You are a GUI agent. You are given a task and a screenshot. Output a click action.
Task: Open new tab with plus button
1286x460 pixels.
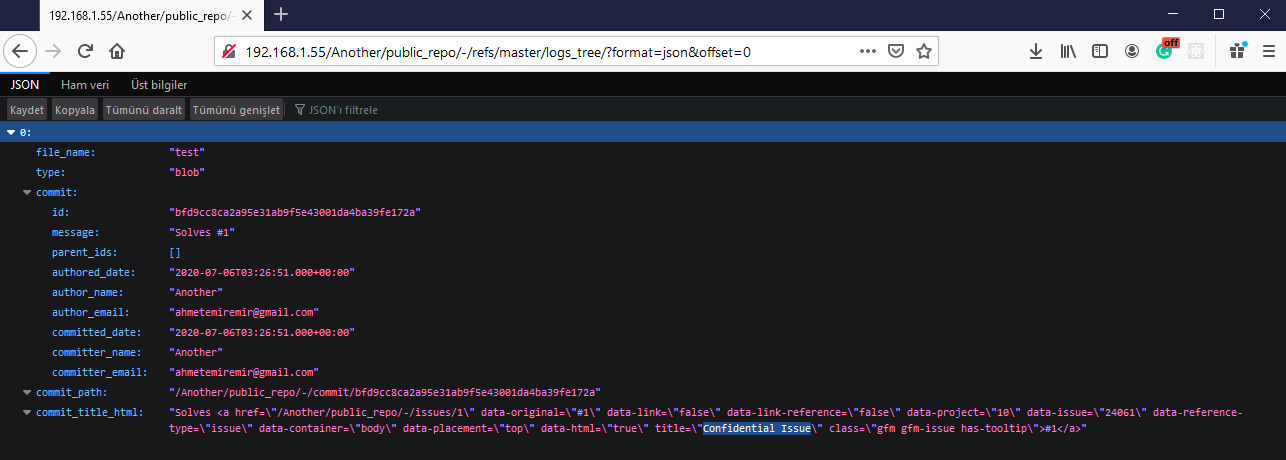[x=281, y=14]
